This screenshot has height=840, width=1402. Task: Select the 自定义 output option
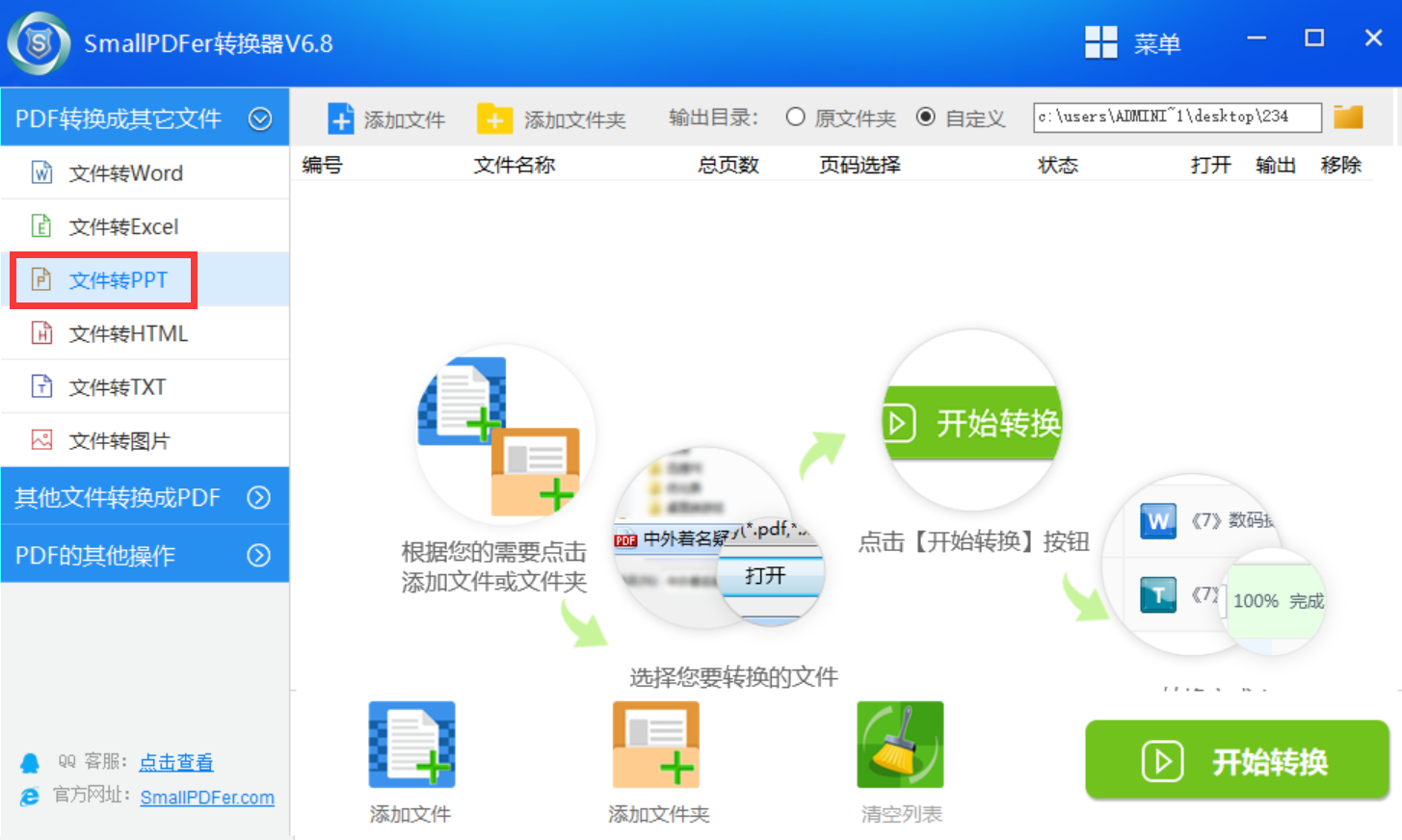pos(925,117)
